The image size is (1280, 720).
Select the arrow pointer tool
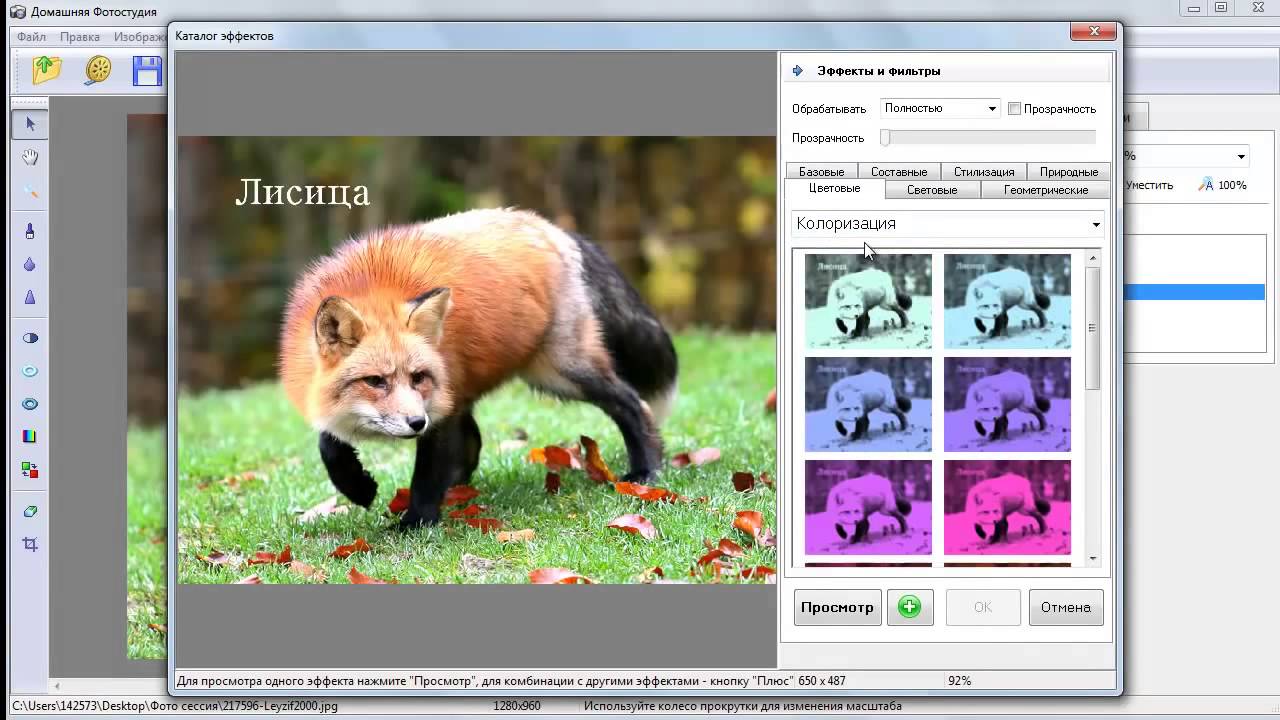tap(30, 124)
